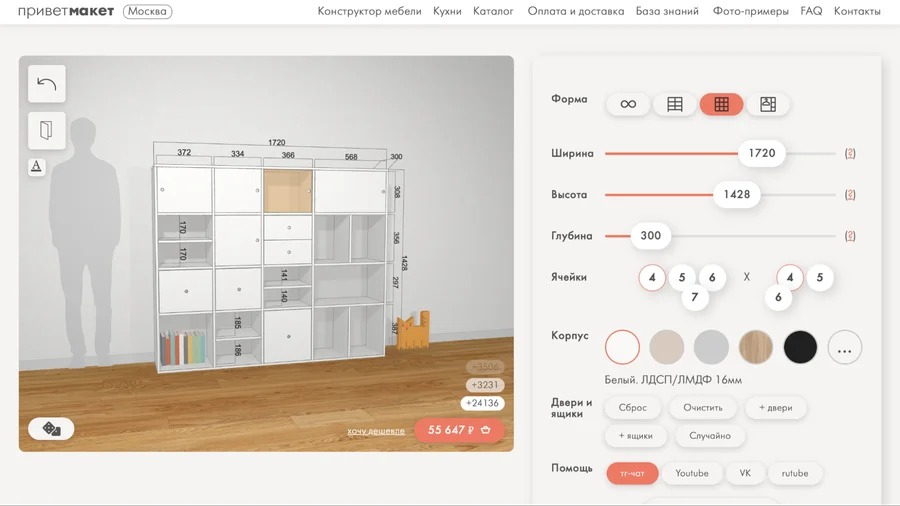
Task: Toggle the door open view icon
Action: click(x=46, y=130)
